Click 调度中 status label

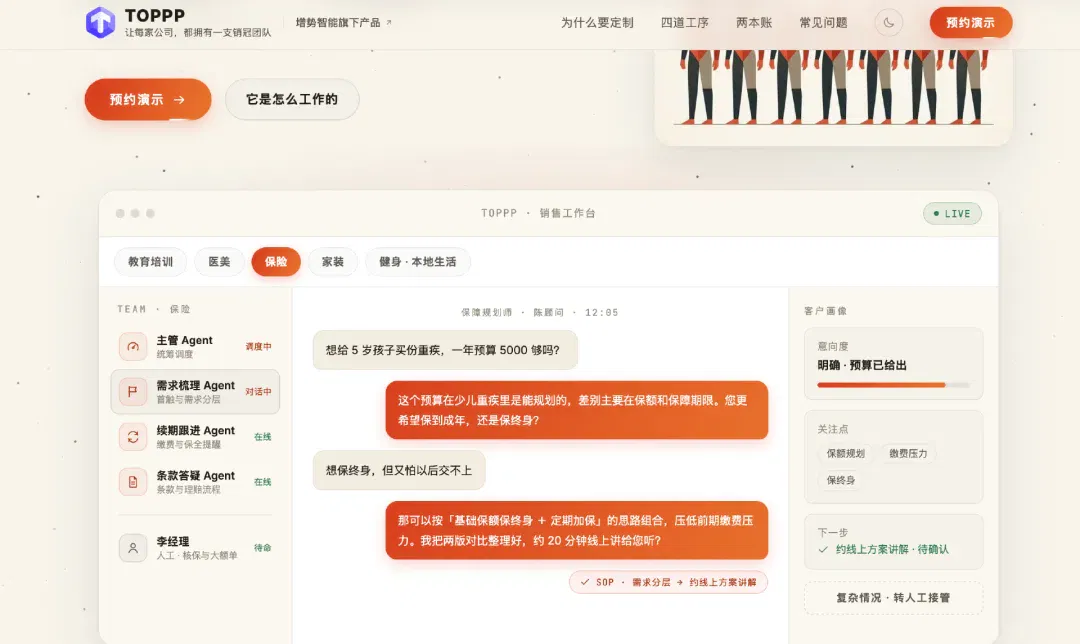(x=258, y=346)
